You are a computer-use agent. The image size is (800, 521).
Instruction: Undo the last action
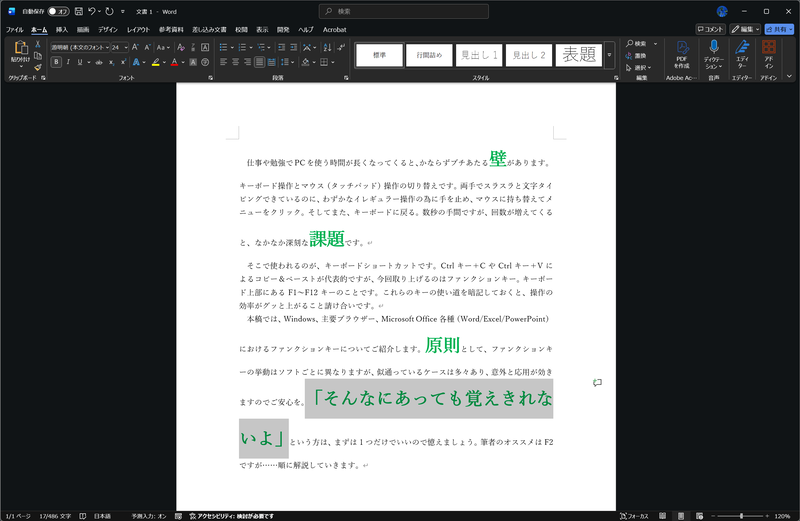click(x=91, y=11)
